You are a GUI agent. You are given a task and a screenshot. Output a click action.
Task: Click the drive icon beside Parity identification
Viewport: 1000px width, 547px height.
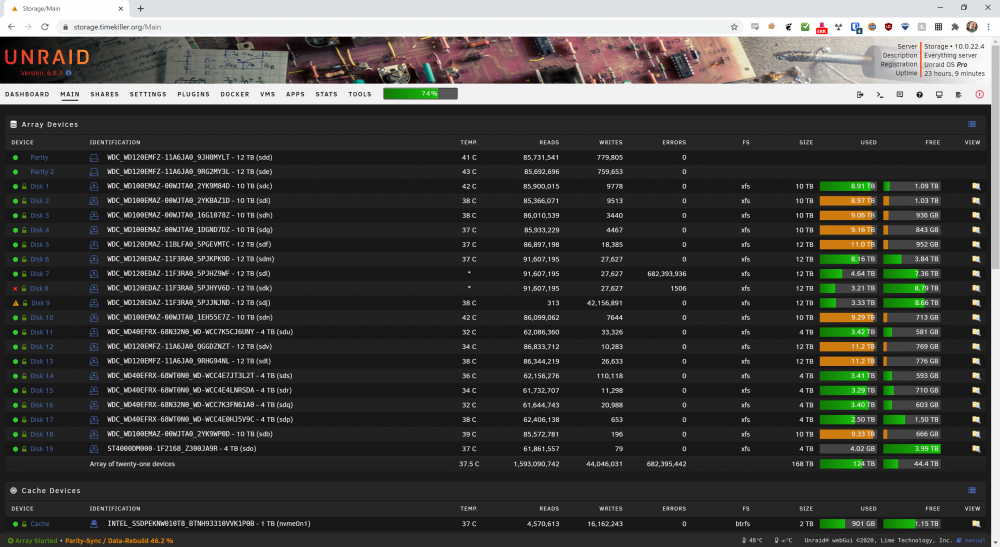pos(94,157)
